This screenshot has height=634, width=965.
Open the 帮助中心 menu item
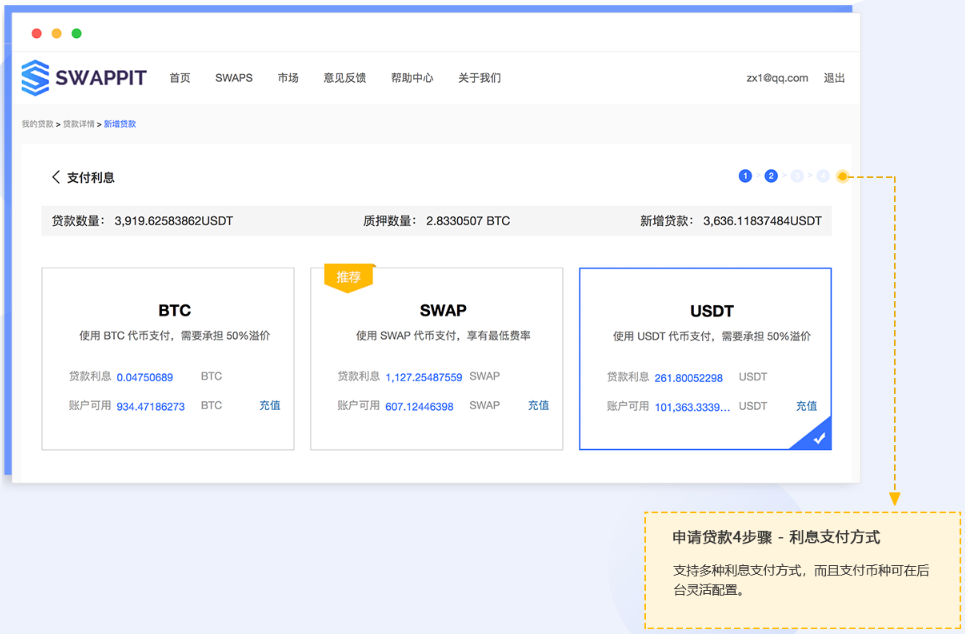click(x=413, y=77)
